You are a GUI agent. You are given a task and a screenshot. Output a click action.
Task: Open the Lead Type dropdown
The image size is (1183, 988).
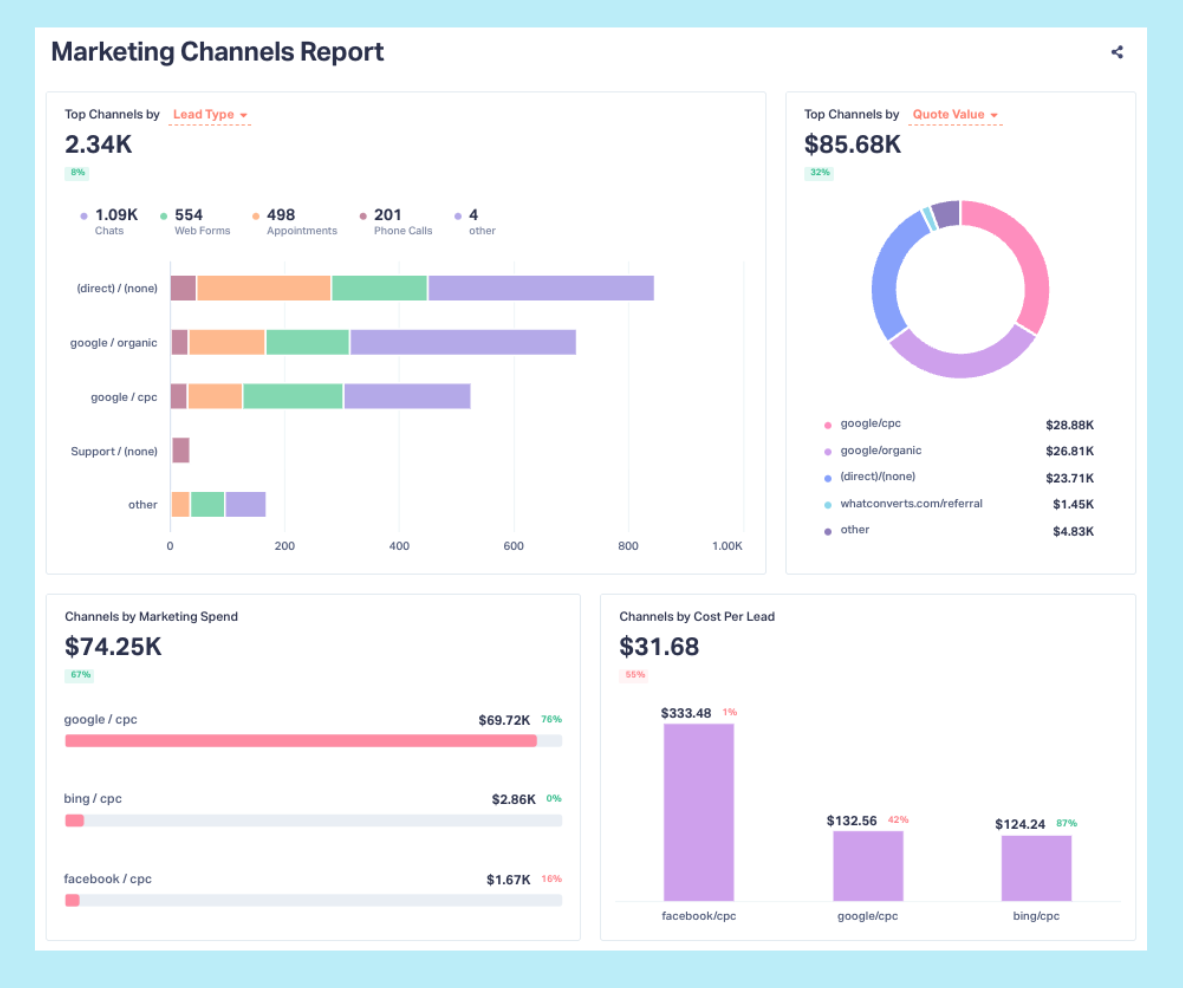click(209, 115)
